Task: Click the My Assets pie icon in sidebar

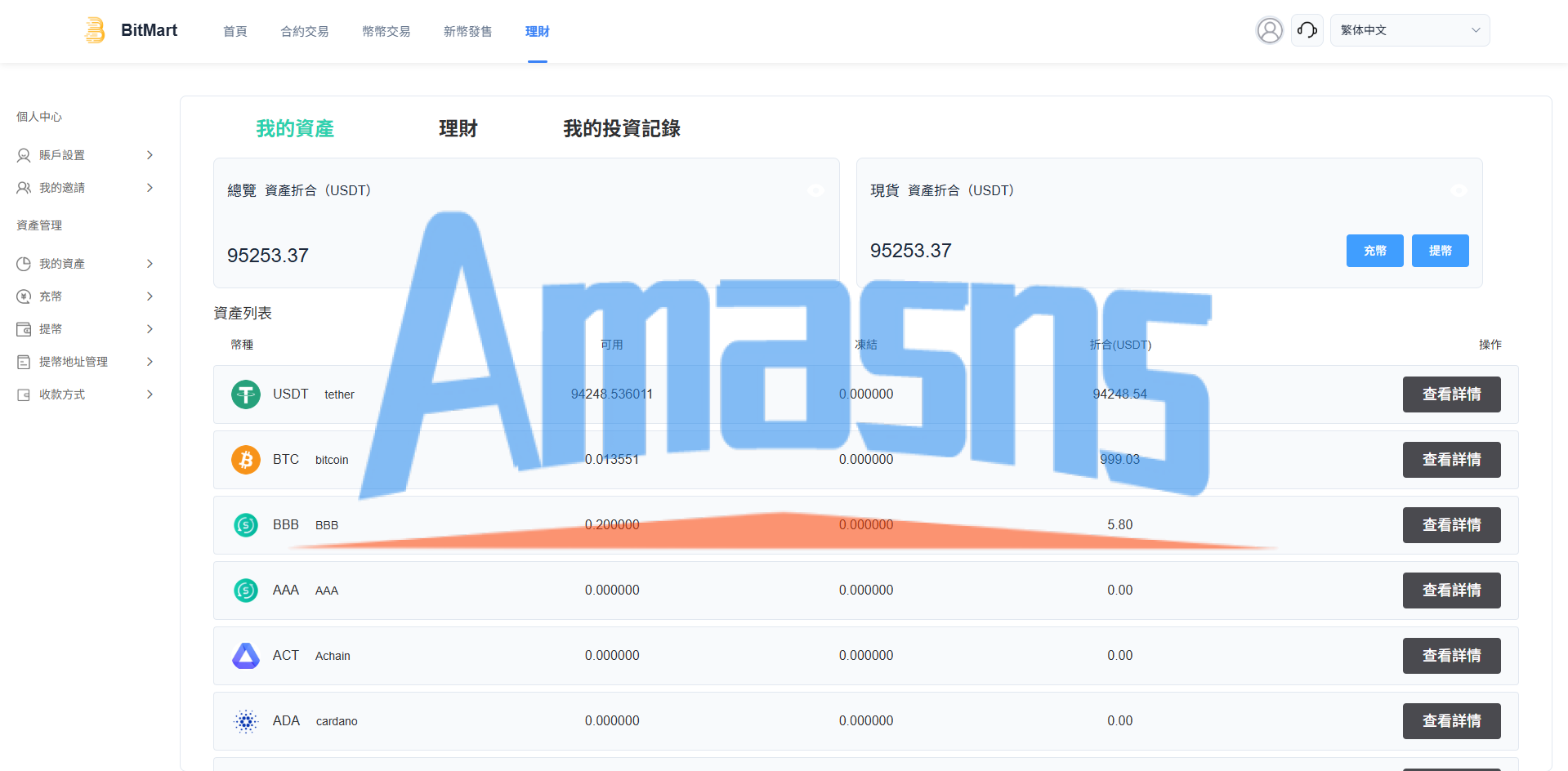Action: pyautogui.click(x=24, y=264)
